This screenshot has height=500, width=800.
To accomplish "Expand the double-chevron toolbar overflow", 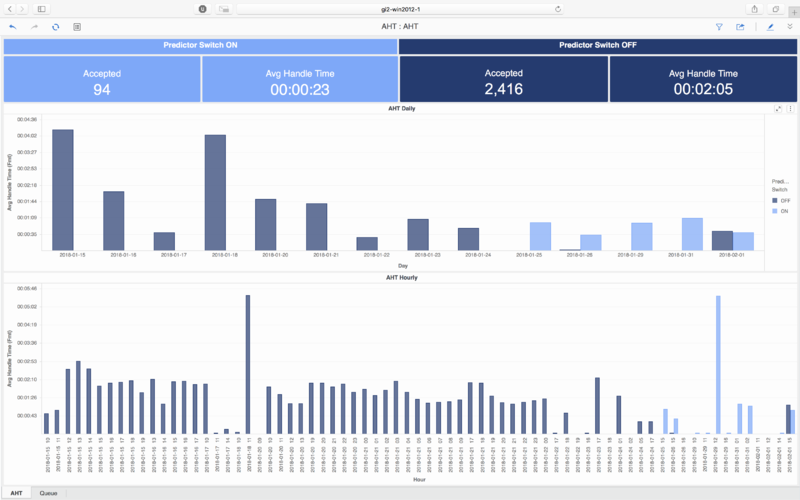I will (x=790, y=27).
